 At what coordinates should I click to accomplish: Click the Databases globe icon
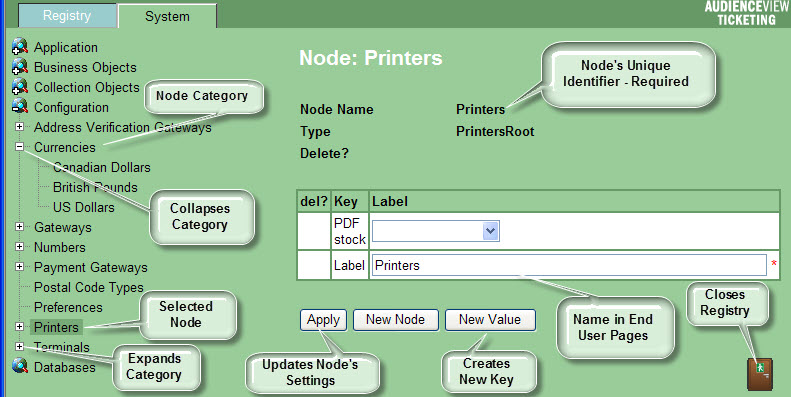coord(20,366)
